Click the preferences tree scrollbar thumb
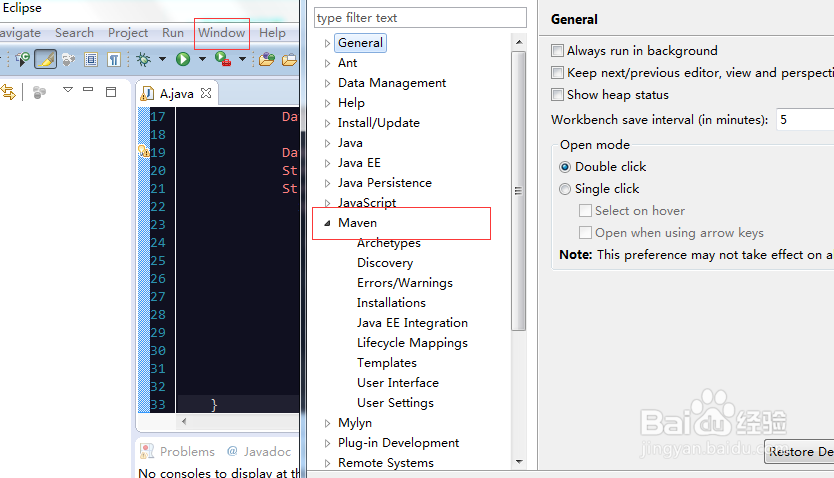 (x=519, y=191)
